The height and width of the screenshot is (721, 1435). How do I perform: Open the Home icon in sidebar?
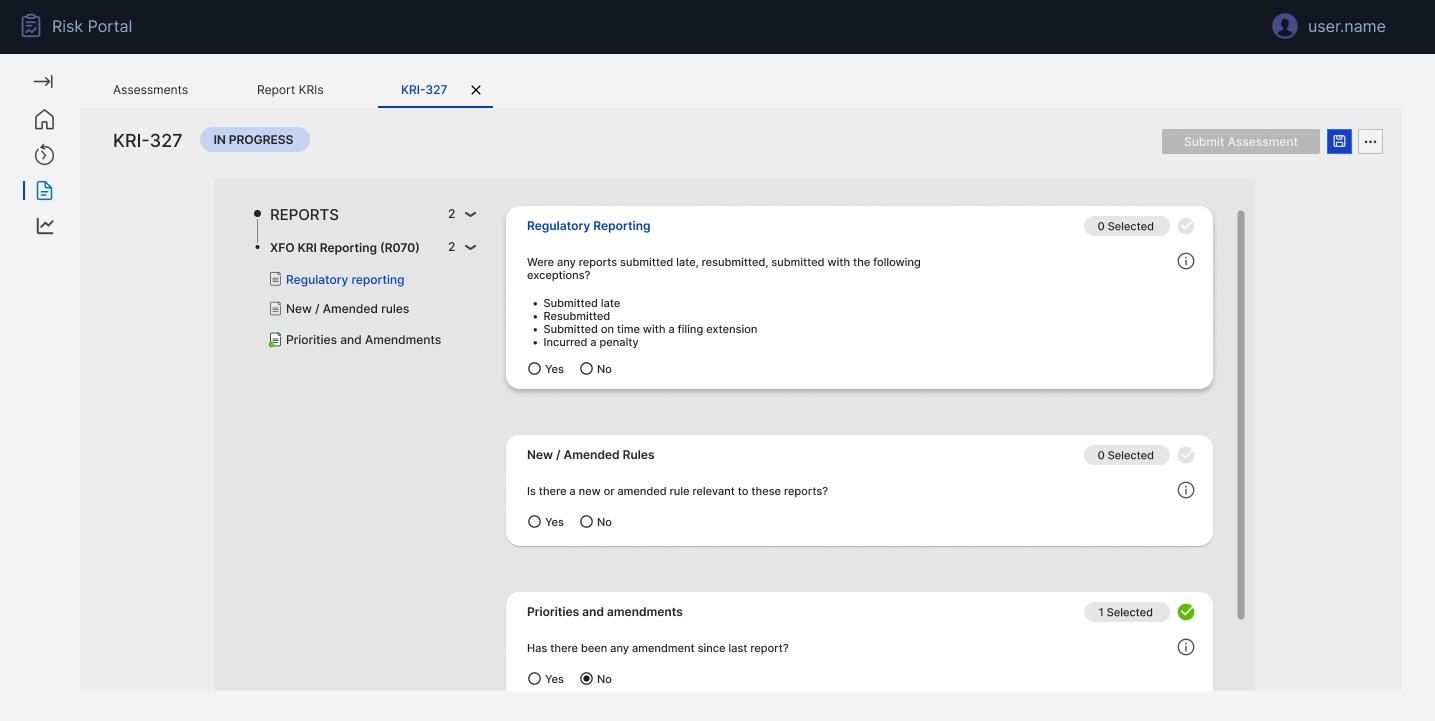pos(44,120)
